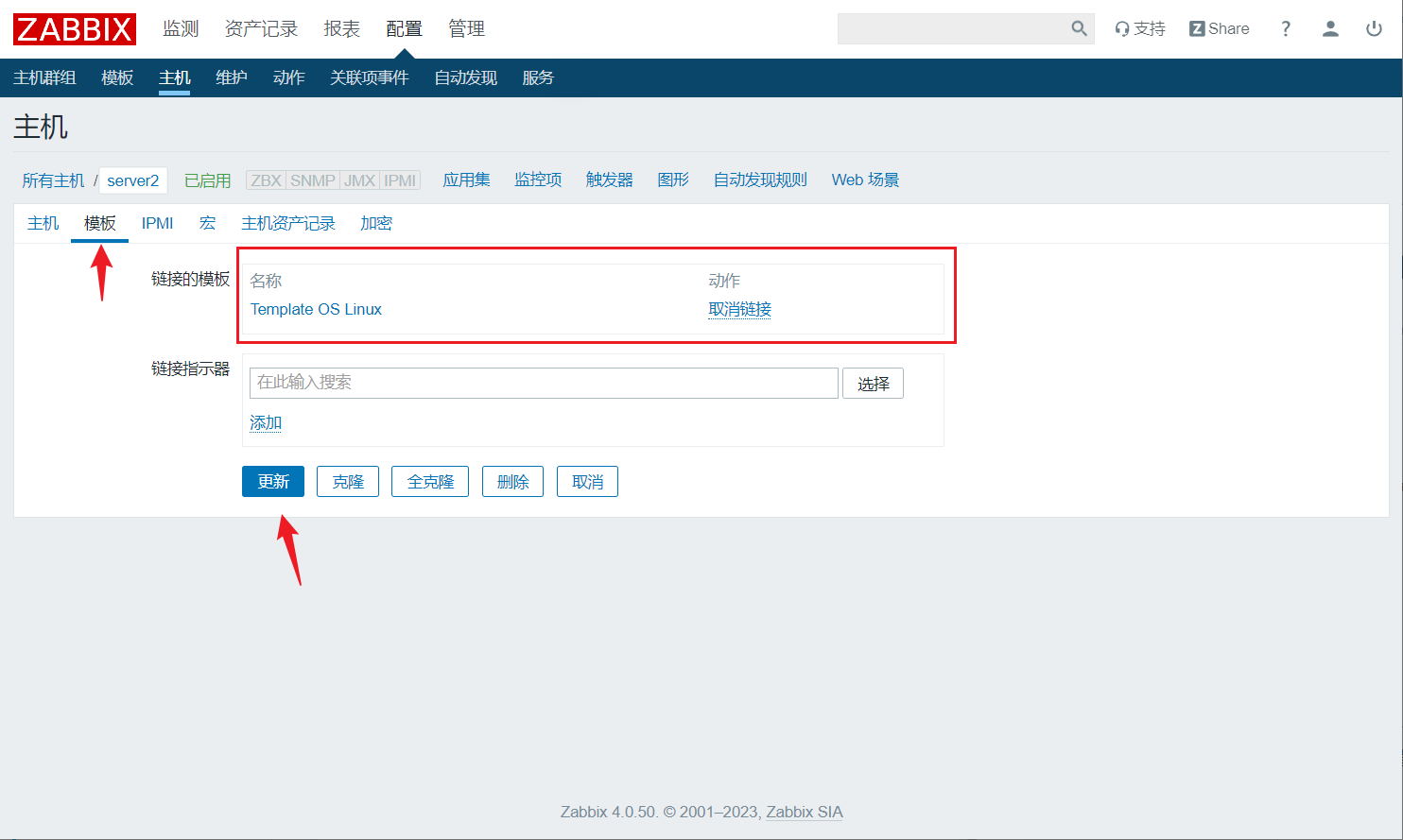This screenshot has height=840, width=1403.
Task: Open the Zabbix Share link
Action: [1219, 28]
